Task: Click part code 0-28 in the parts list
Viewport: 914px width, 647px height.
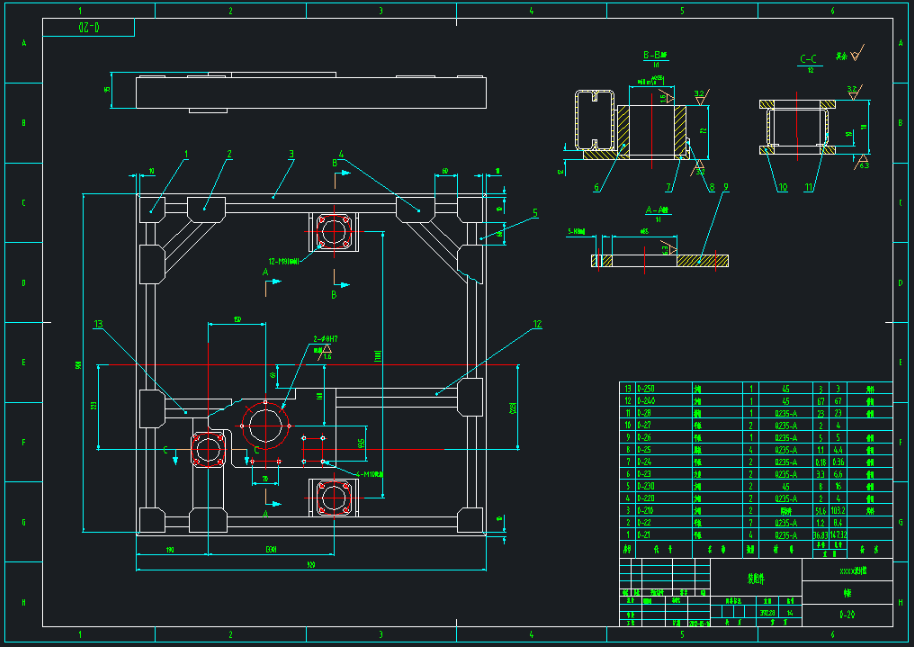Action: (x=644, y=413)
